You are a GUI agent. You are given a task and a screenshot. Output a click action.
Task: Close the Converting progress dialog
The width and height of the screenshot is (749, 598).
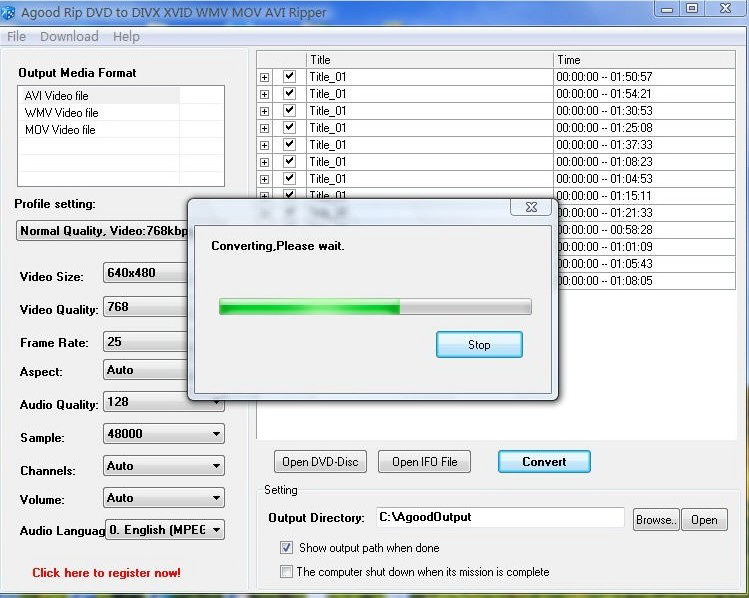(x=531, y=207)
